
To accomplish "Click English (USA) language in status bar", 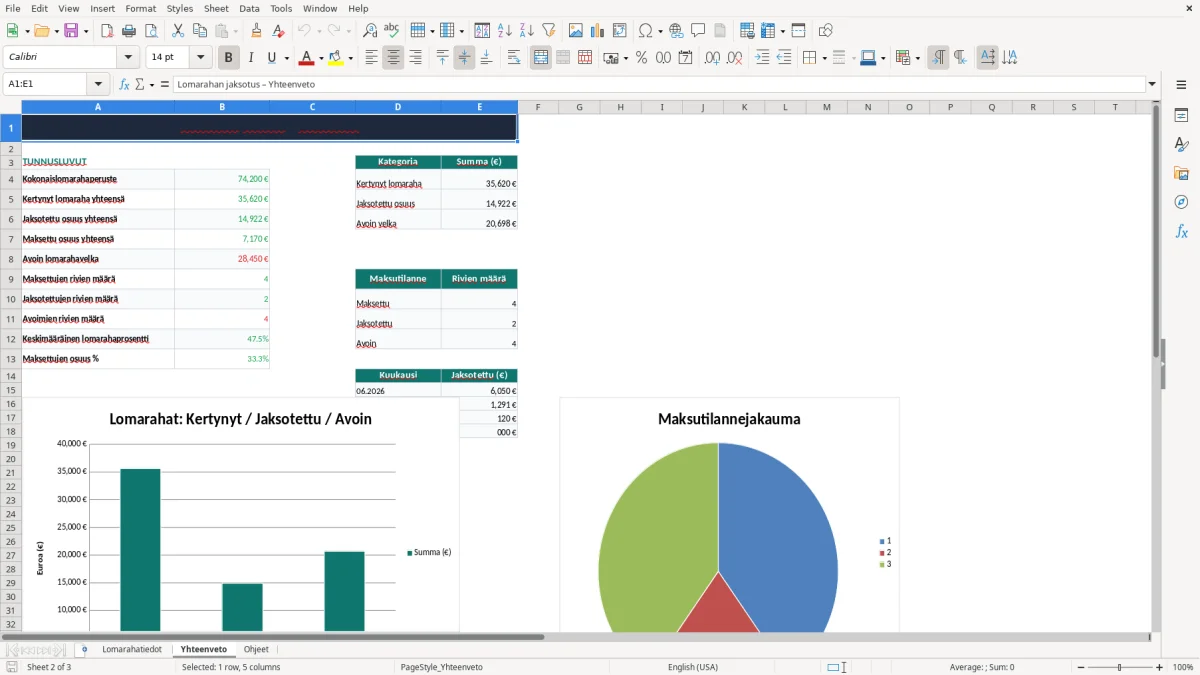I will [693, 667].
